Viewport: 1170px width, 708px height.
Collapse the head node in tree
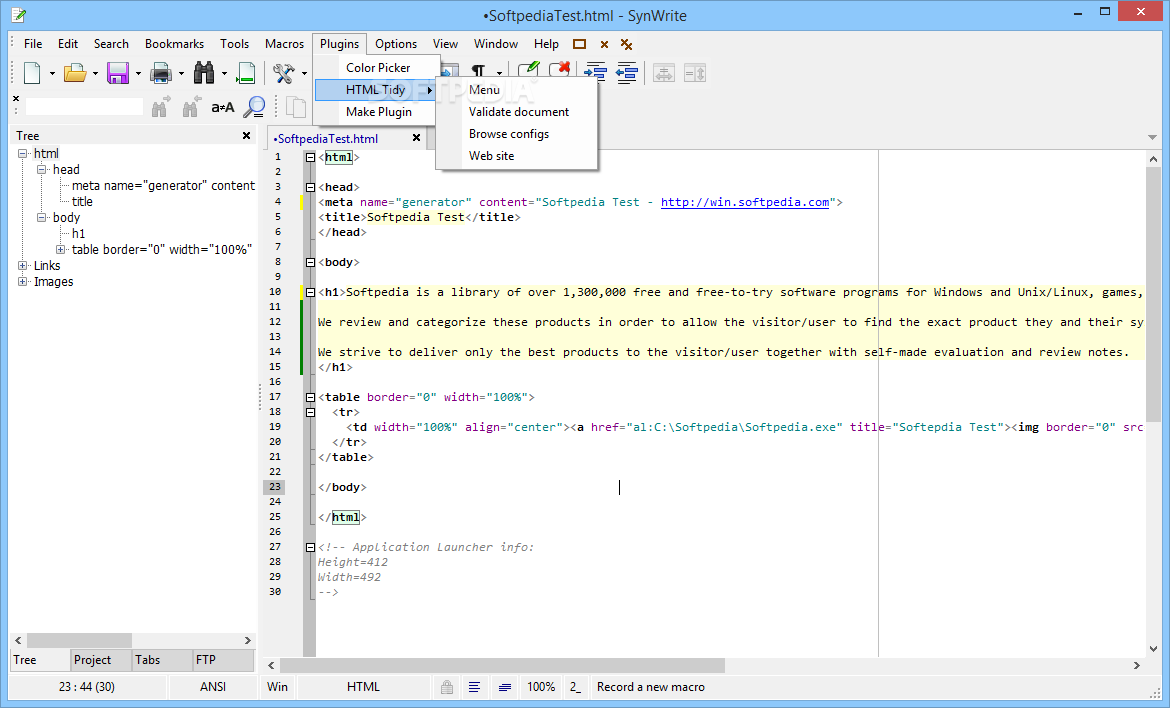[x=42, y=169]
